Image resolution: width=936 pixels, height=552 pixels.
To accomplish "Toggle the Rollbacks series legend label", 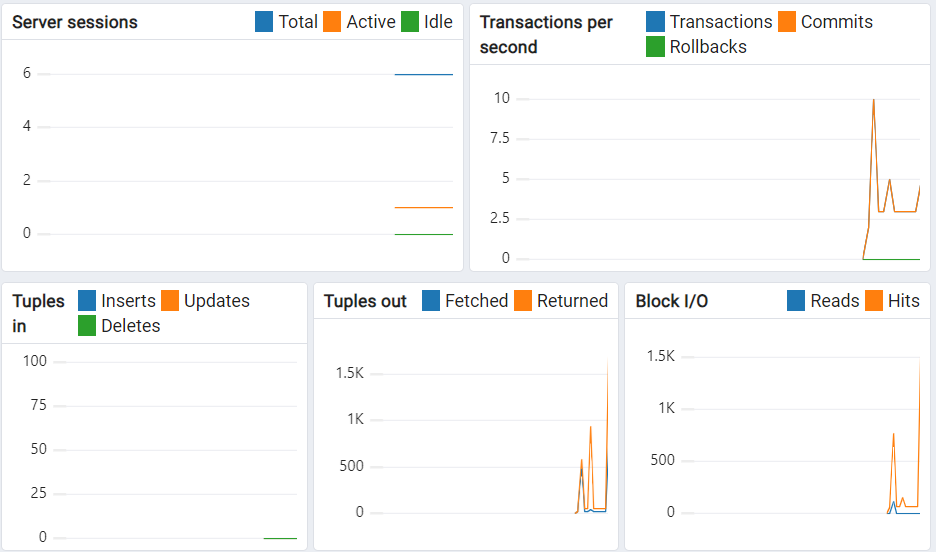I will point(707,47).
